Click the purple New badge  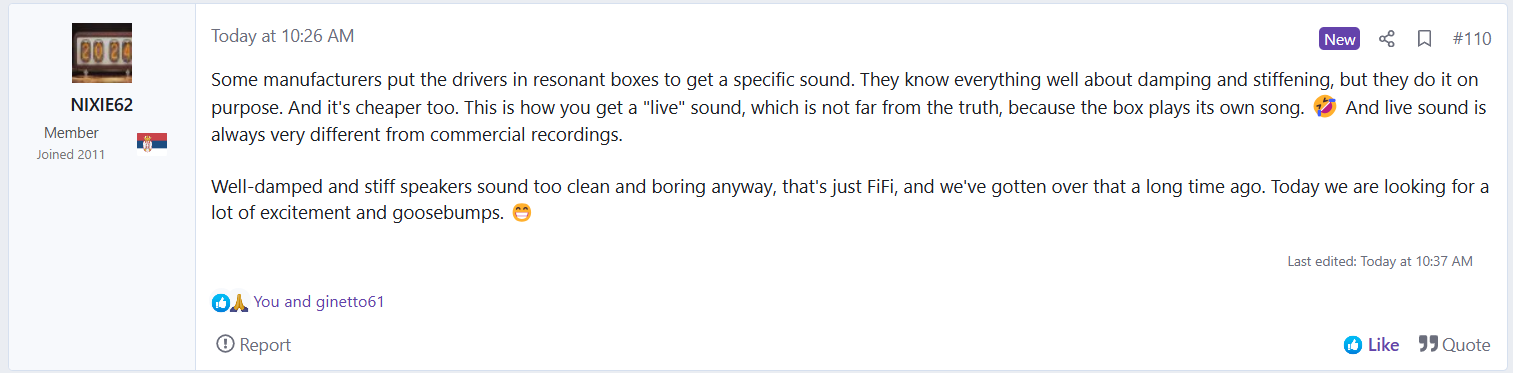[1340, 39]
